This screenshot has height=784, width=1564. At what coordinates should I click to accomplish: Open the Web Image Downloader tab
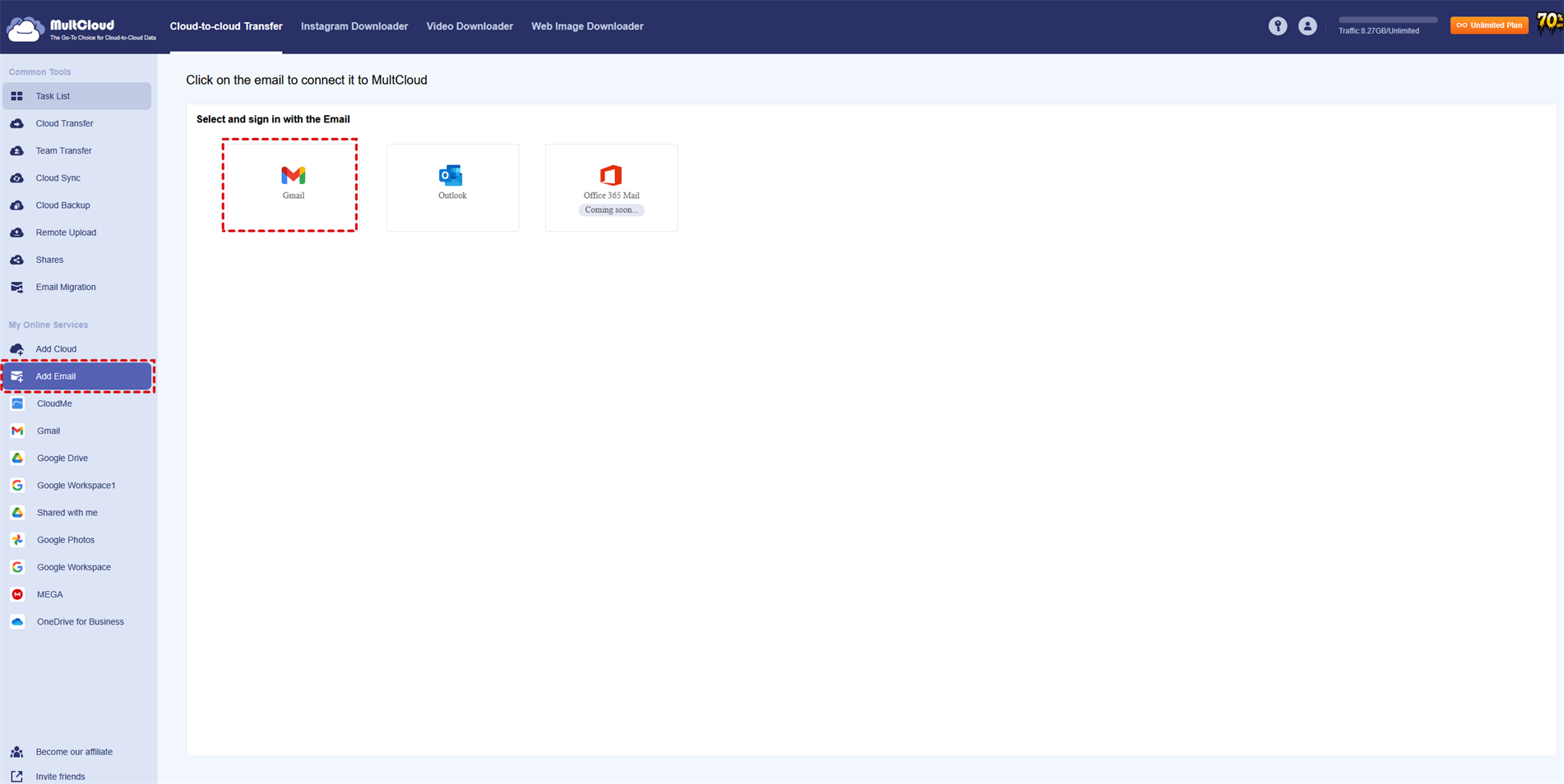(x=587, y=26)
